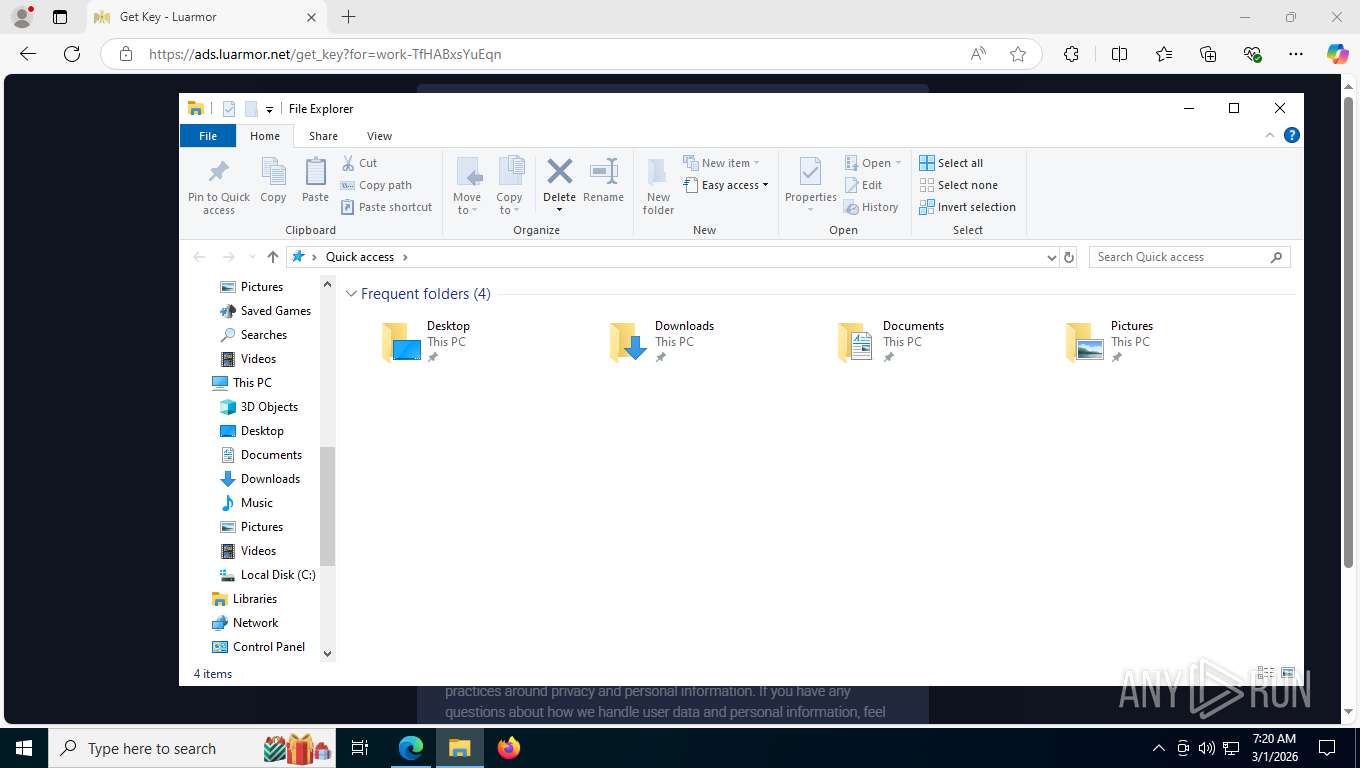Click the Paste clipboard icon
Screen dimensions: 1360x768
click(315, 172)
